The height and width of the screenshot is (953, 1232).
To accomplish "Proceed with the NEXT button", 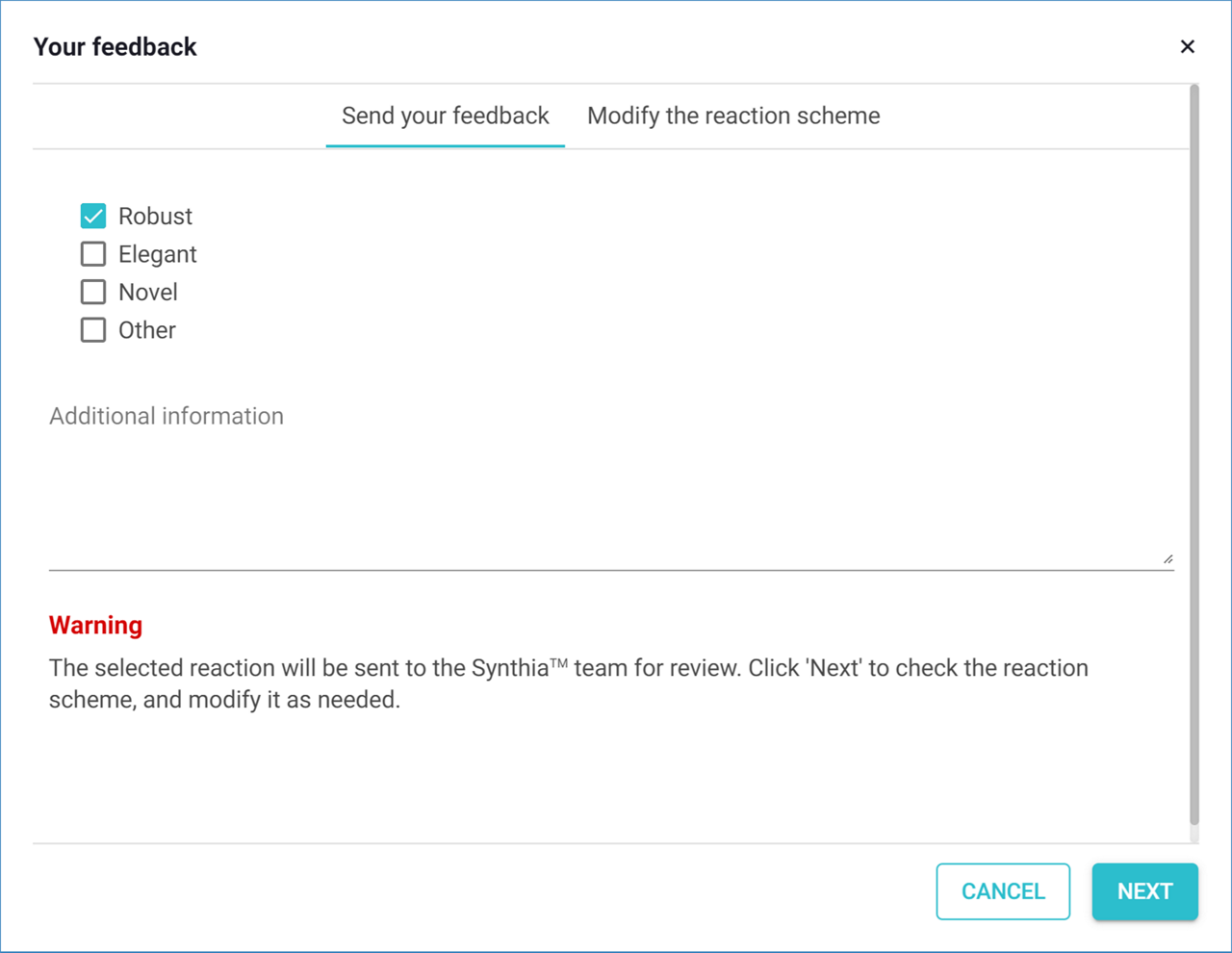I will (x=1144, y=891).
